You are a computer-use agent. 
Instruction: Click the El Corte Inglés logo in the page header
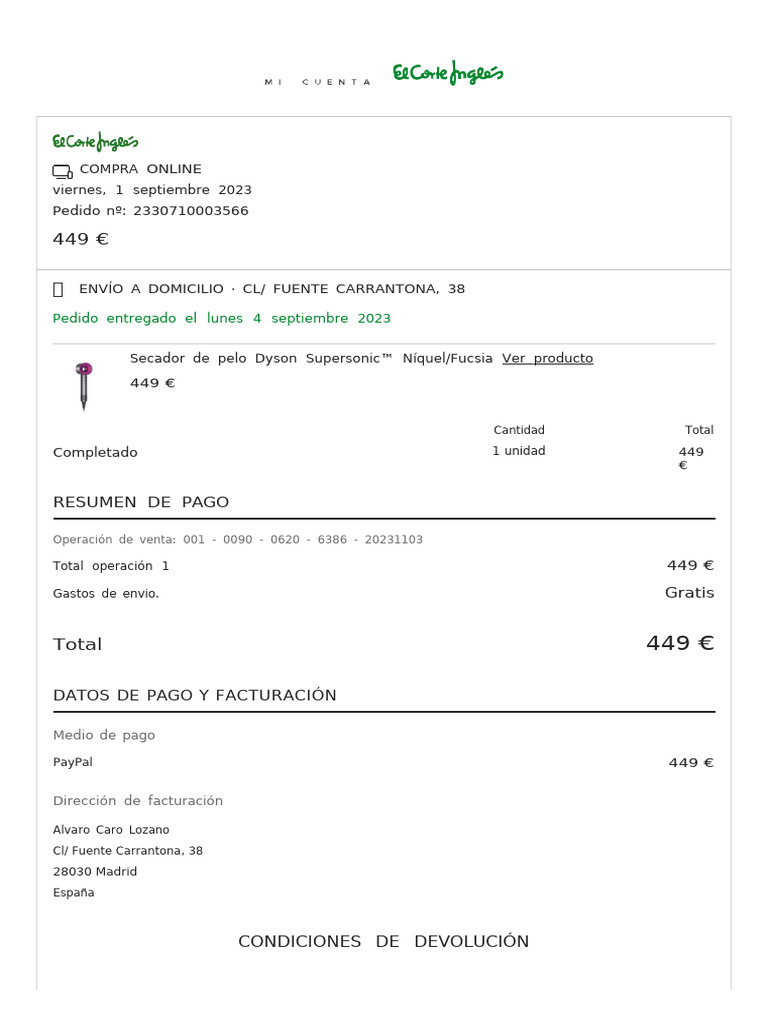coord(447,75)
